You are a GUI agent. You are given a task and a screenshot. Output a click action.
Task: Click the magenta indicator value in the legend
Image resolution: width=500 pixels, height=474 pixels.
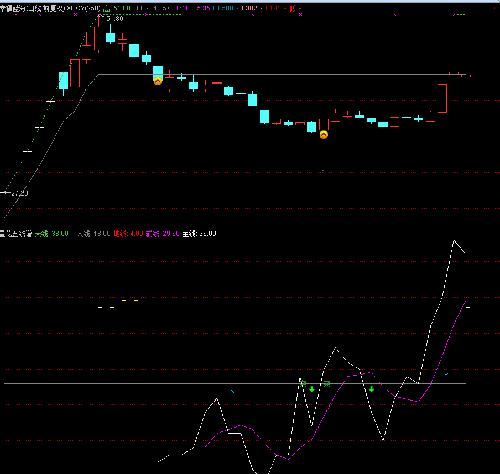pos(171,234)
